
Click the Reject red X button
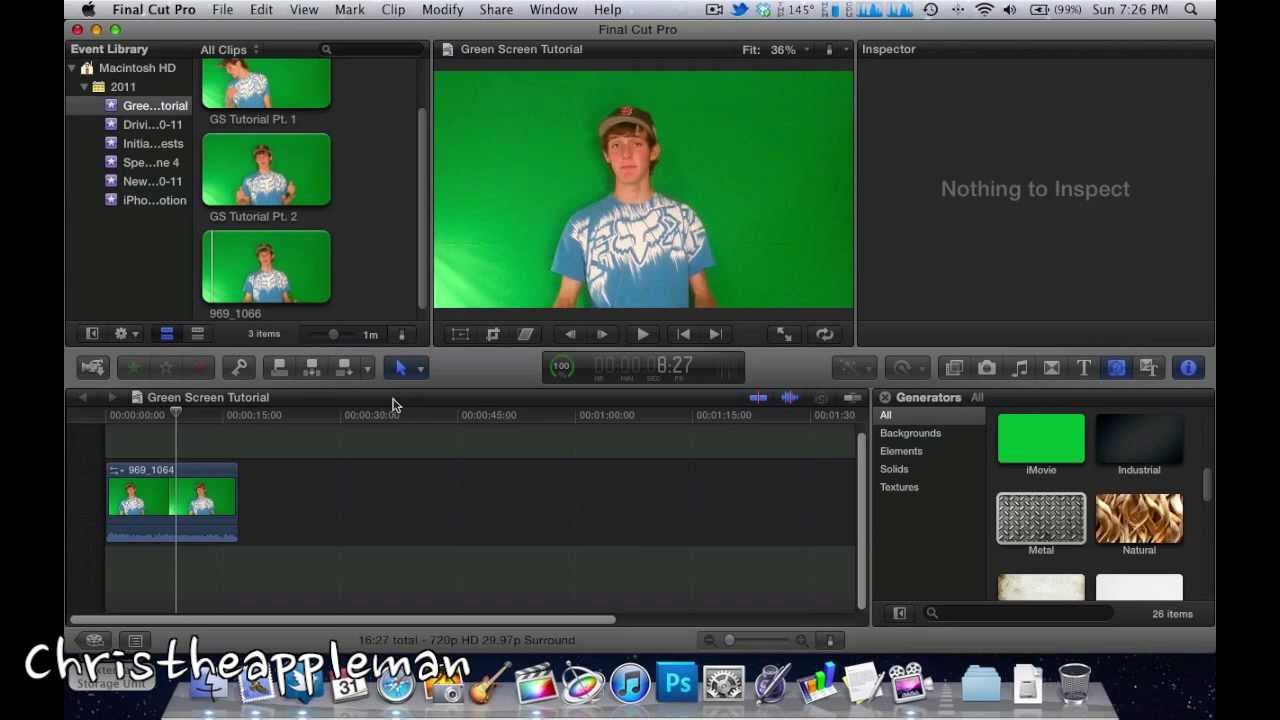coord(199,368)
